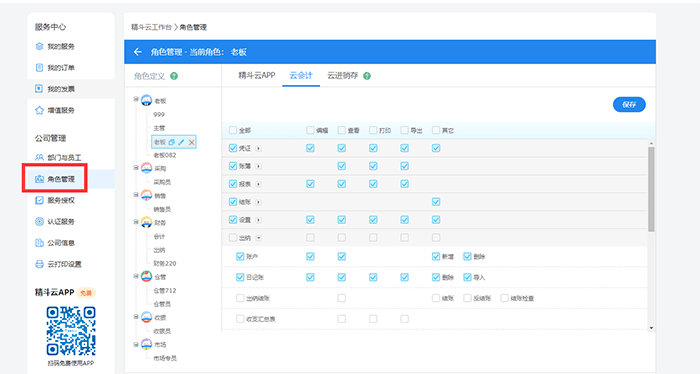The height and width of the screenshot is (374, 700).
Task: Click the green help icon beside 云进销存
Action: [367, 76]
